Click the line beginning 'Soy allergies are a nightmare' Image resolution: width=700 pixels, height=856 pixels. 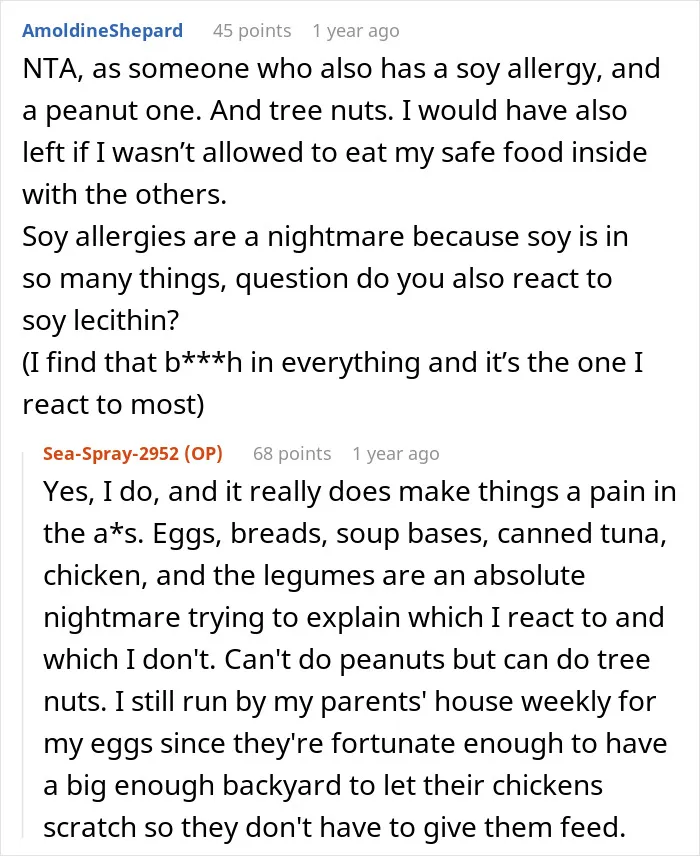click(325, 237)
